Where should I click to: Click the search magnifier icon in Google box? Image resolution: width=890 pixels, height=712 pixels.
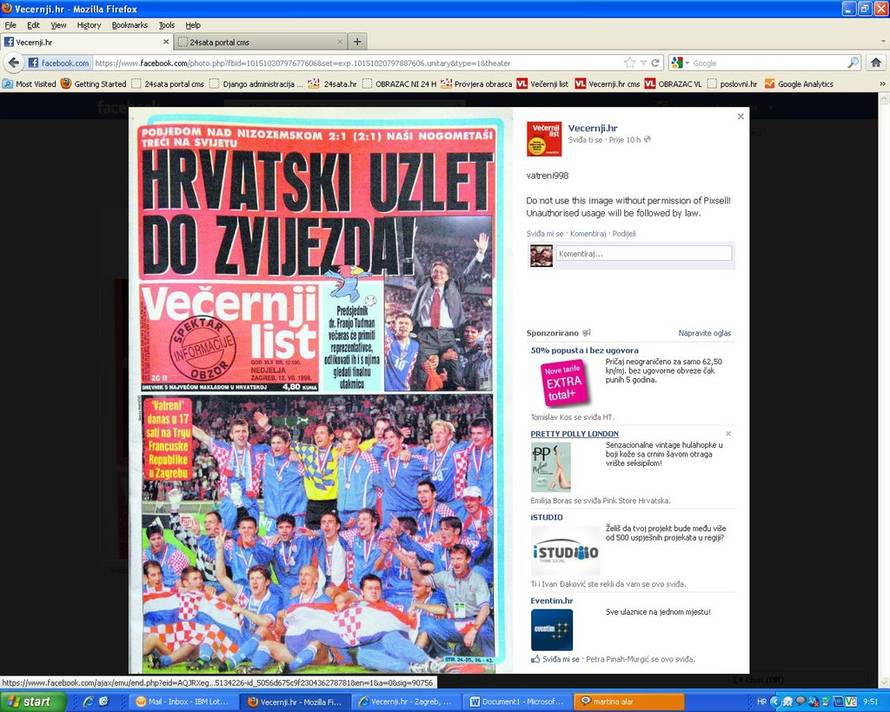(x=853, y=63)
